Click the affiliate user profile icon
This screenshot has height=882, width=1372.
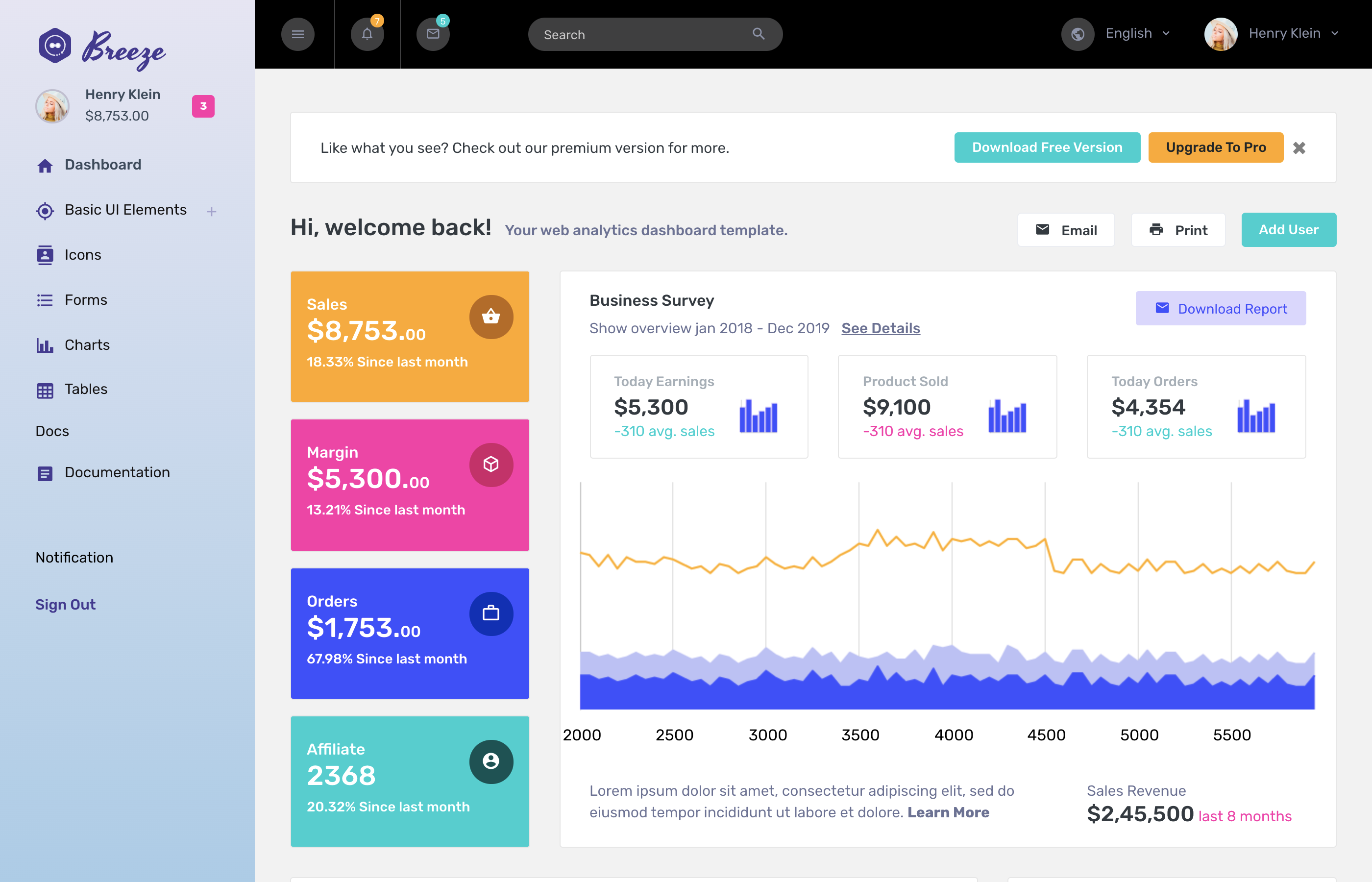tap(490, 761)
